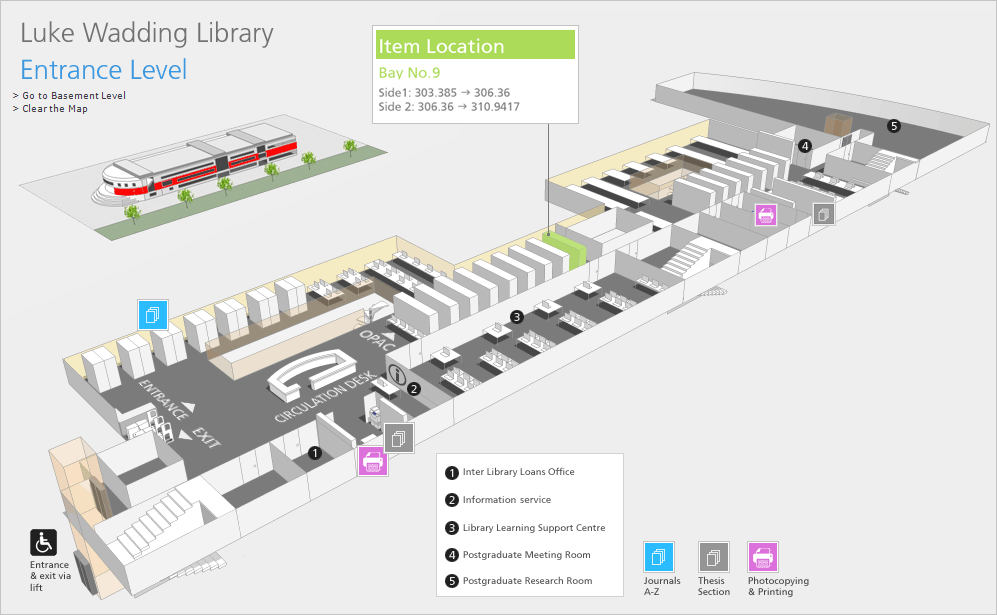Screen dimensions: 997x615
Task: Click the Thesis Section icon on the upper floor
Action: pos(822,213)
